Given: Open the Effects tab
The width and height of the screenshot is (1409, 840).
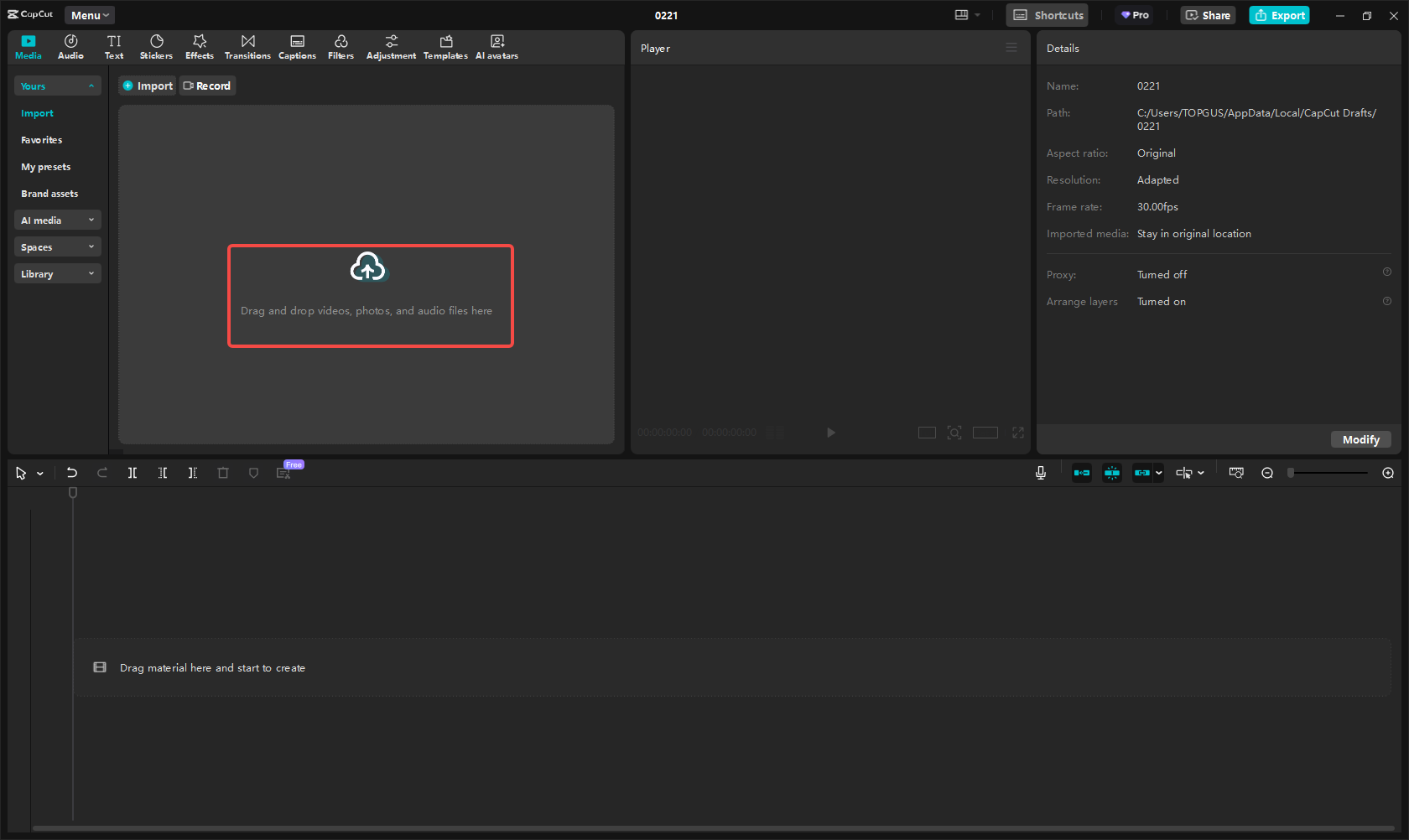Looking at the screenshot, I should (200, 47).
